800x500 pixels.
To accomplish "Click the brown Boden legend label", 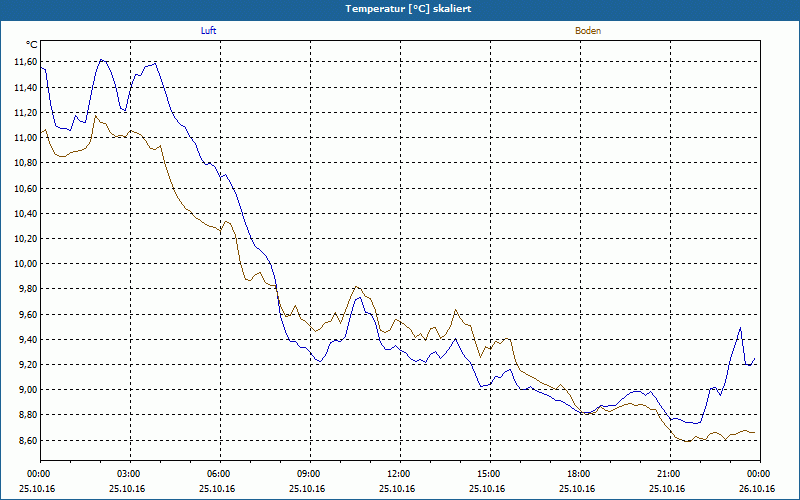I will [x=588, y=31].
